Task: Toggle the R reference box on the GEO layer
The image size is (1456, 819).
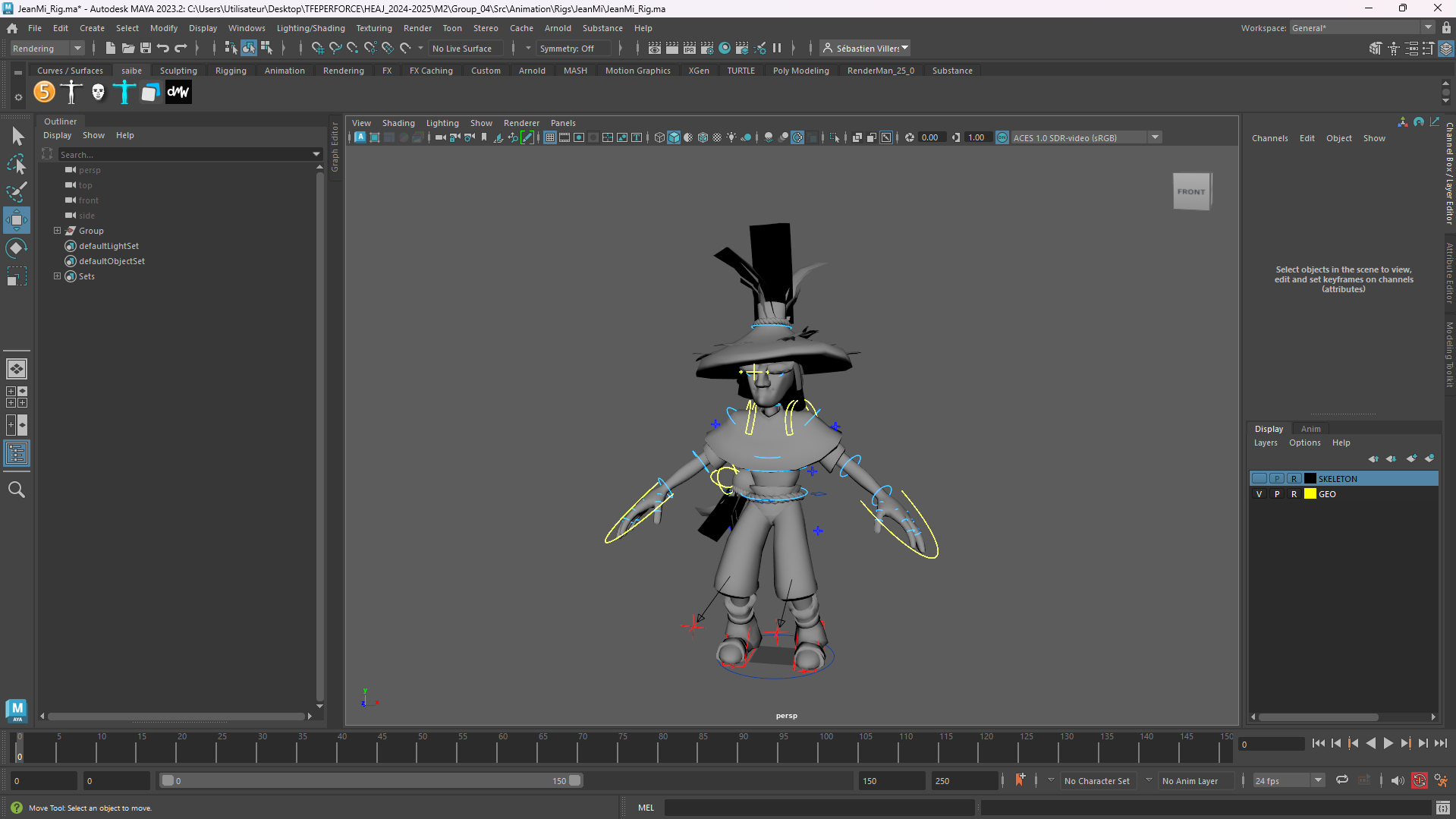Action: (1294, 494)
